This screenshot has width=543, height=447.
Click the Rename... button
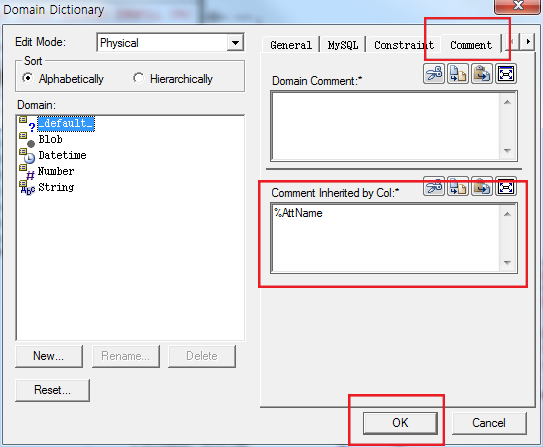pyautogui.click(x=126, y=356)
